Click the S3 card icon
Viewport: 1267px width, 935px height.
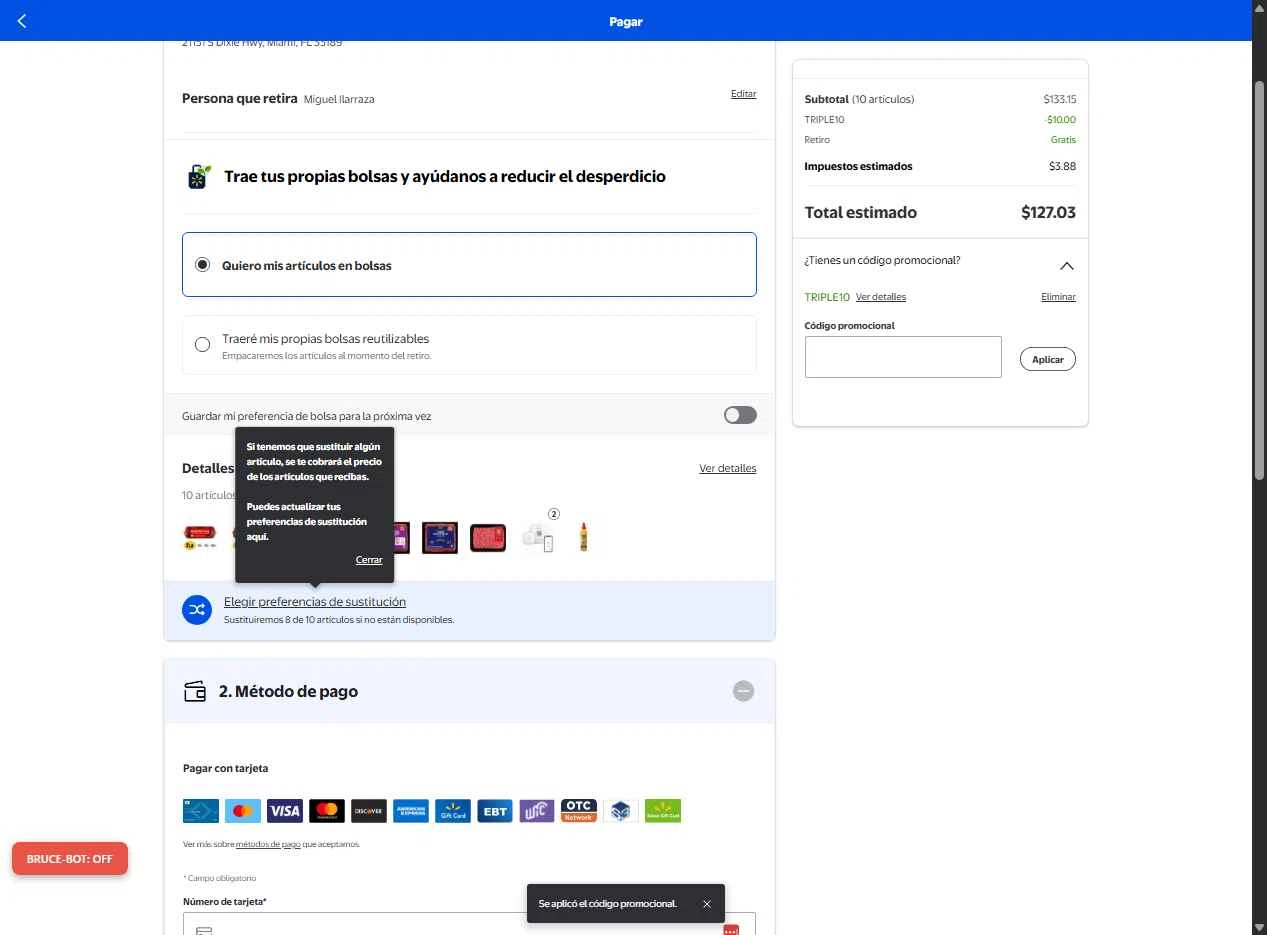(x=621, y=811)
